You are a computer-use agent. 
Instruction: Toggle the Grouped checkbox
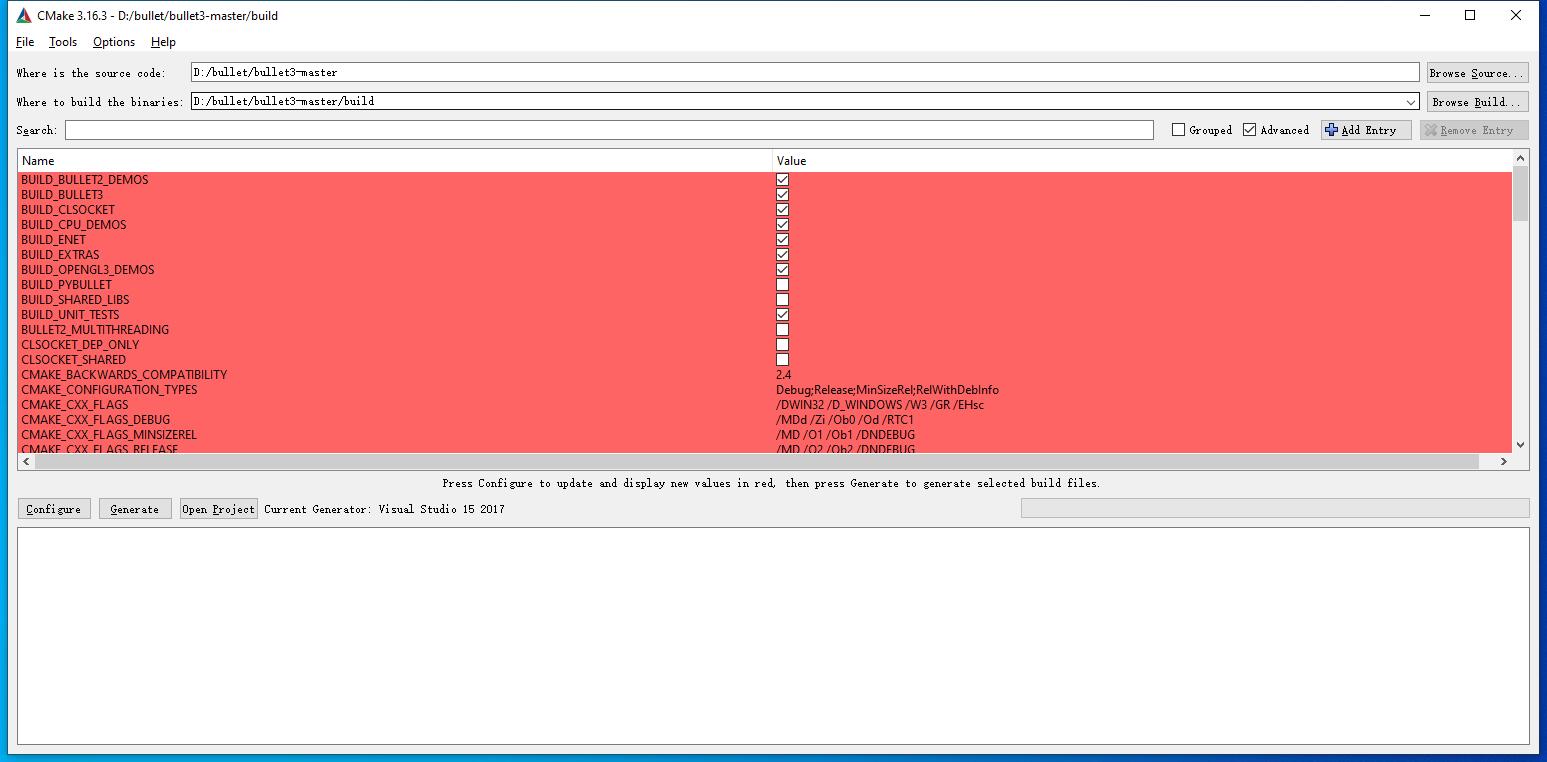tap(1179, 129)
